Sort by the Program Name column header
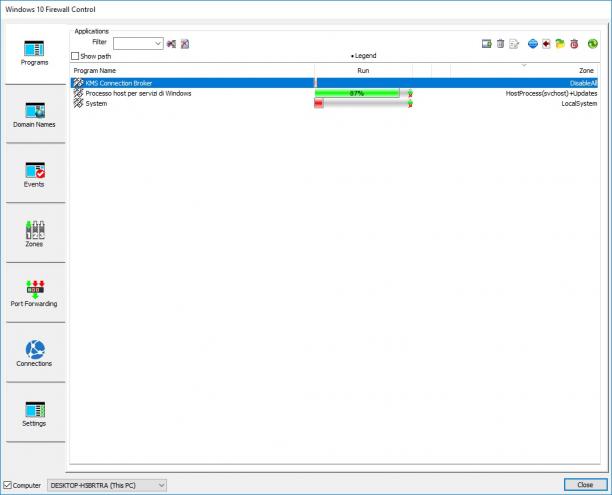This screenshot has height=495, width=612. pyautogui.click(x=192, y=71)
